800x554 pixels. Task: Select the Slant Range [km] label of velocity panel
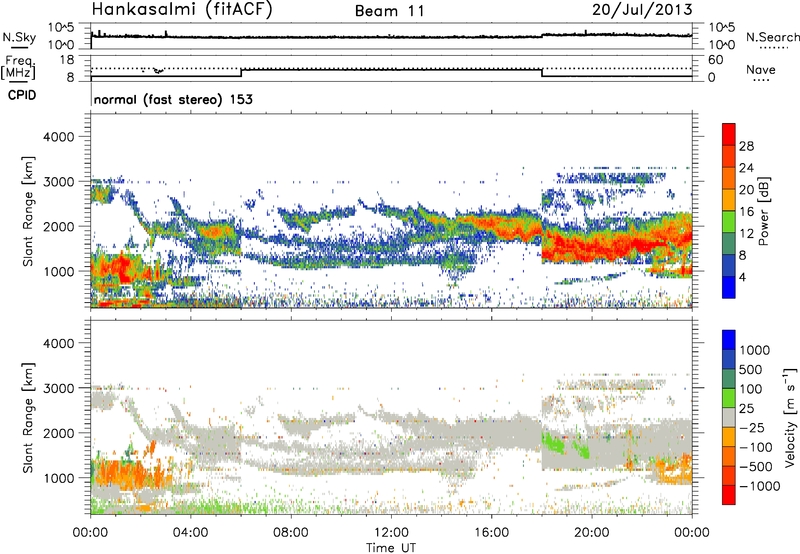[28, 417]
